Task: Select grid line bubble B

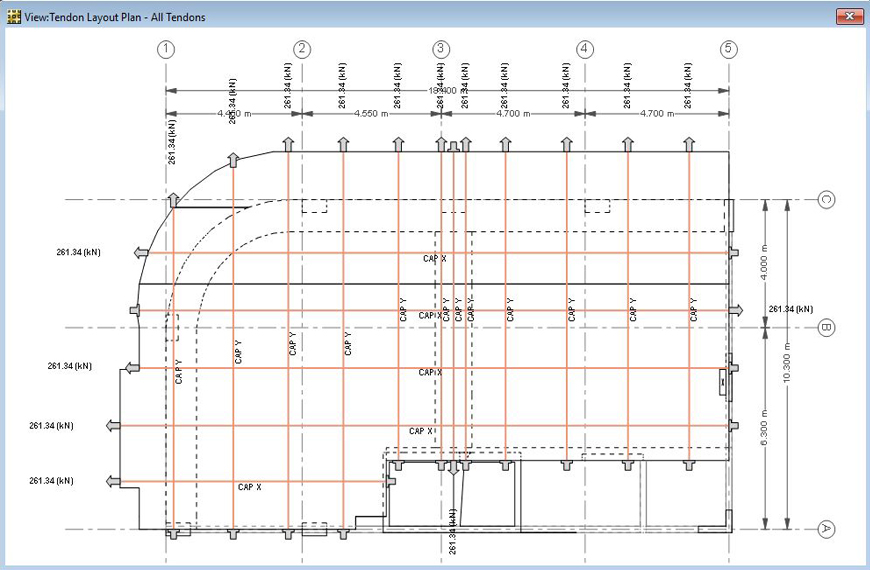Action: click(x=826, y=327)
